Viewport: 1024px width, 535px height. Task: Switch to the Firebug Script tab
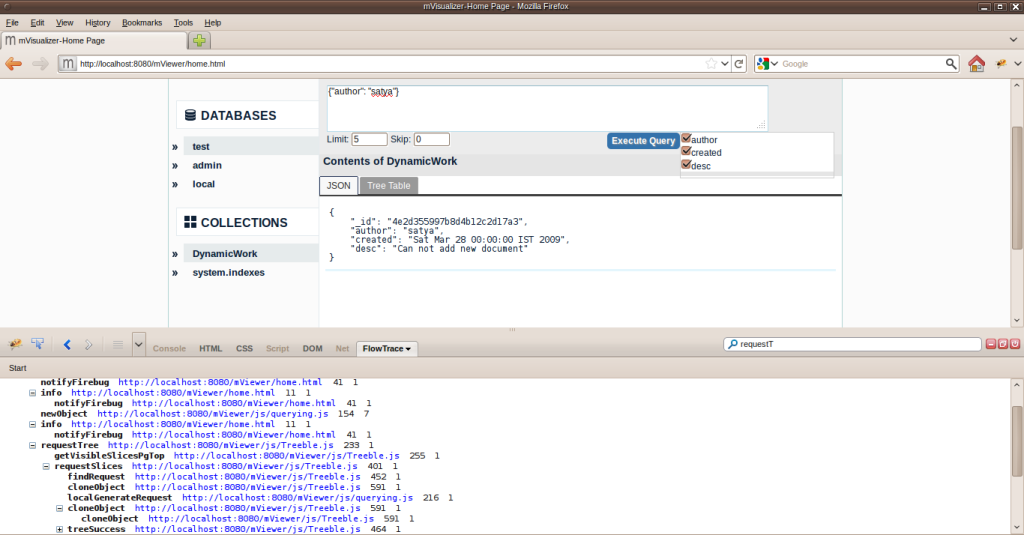pos(277,349)
